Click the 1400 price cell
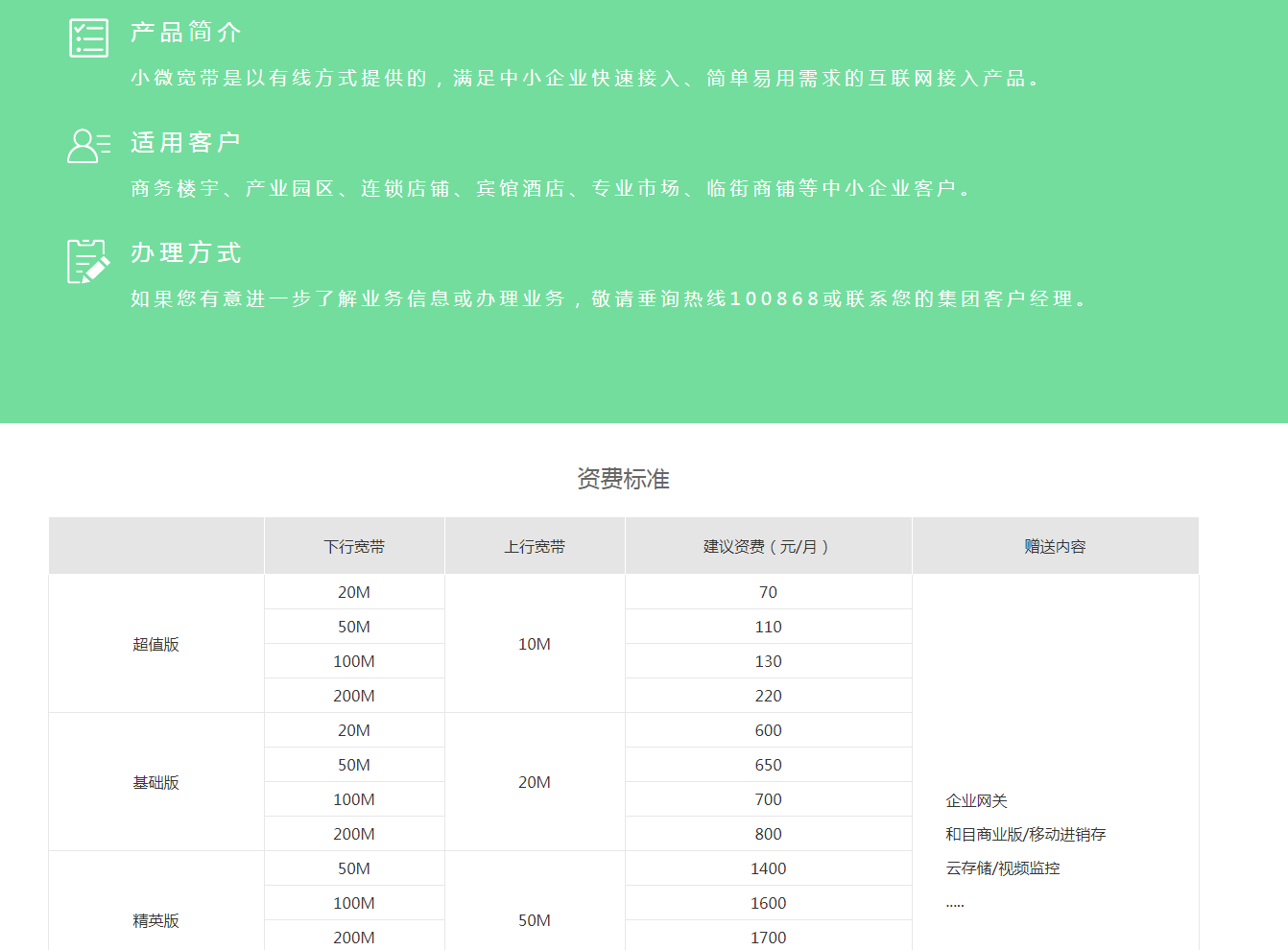This screenshot has width=1288, height=950. 768,869
